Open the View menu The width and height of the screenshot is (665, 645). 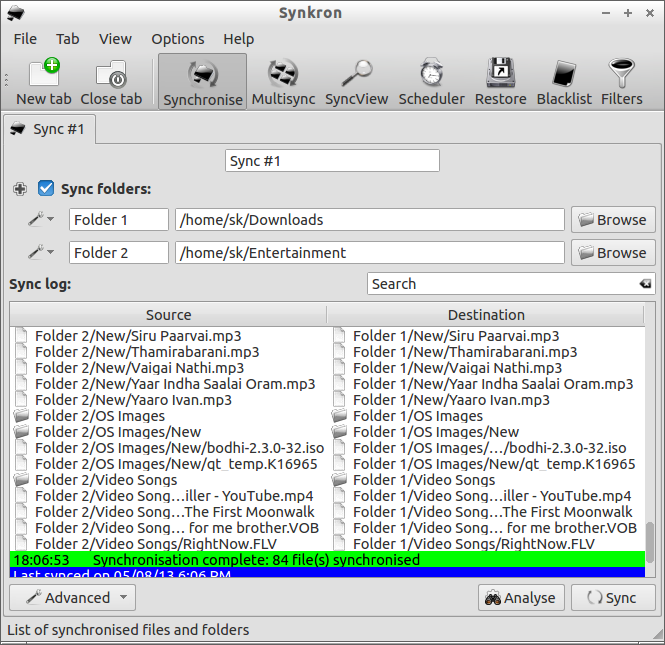(x=115, y=39)
